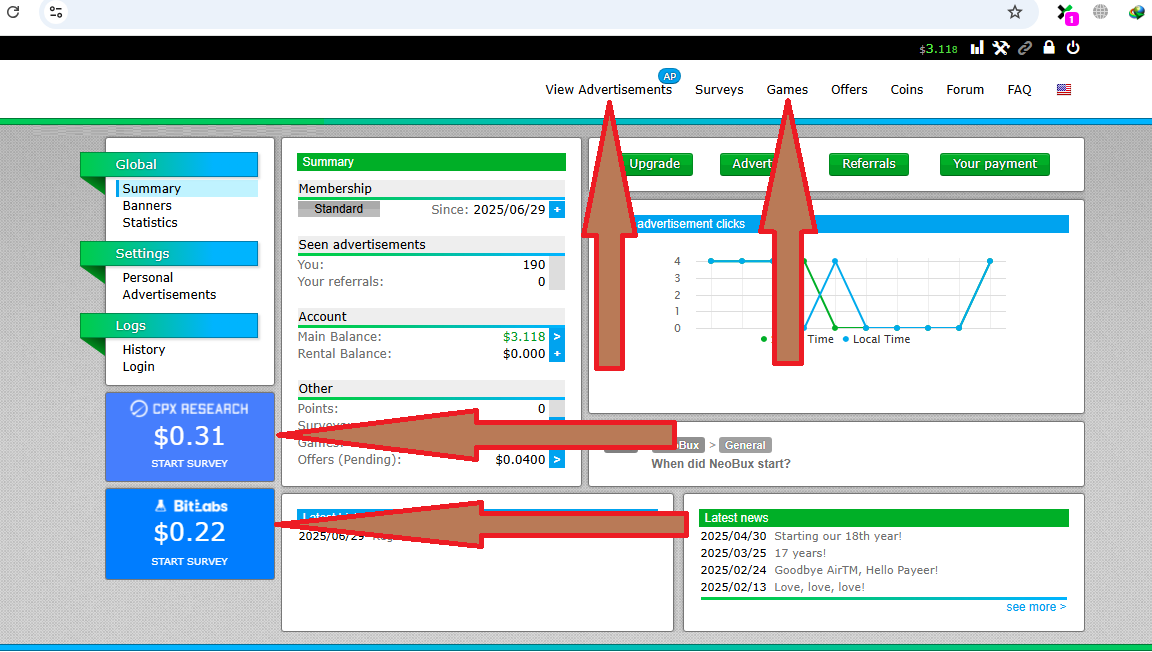
Task: Click see more news link
Action: tap(1036, 607)
